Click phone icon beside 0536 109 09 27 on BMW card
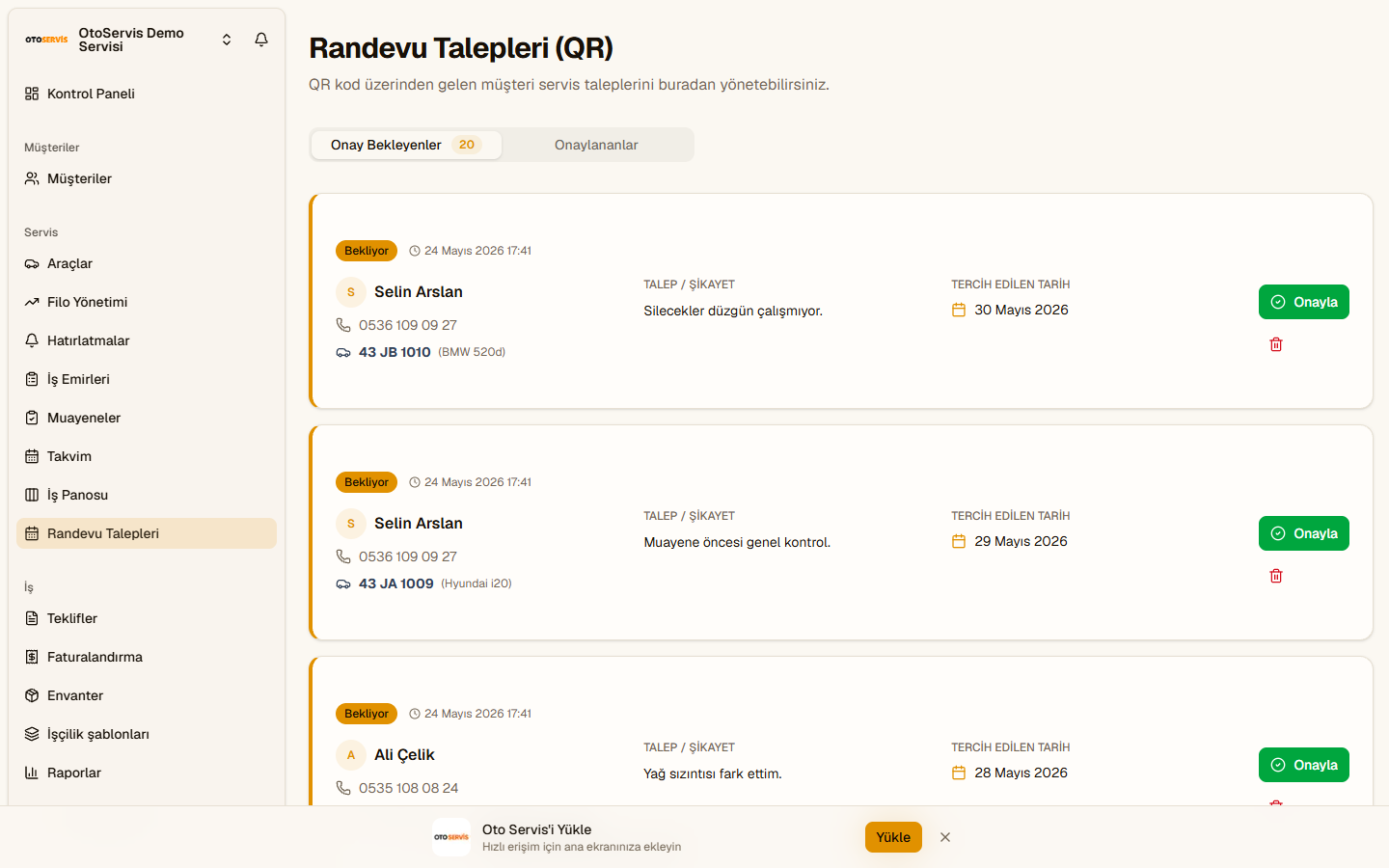 (x=343, y=325)
